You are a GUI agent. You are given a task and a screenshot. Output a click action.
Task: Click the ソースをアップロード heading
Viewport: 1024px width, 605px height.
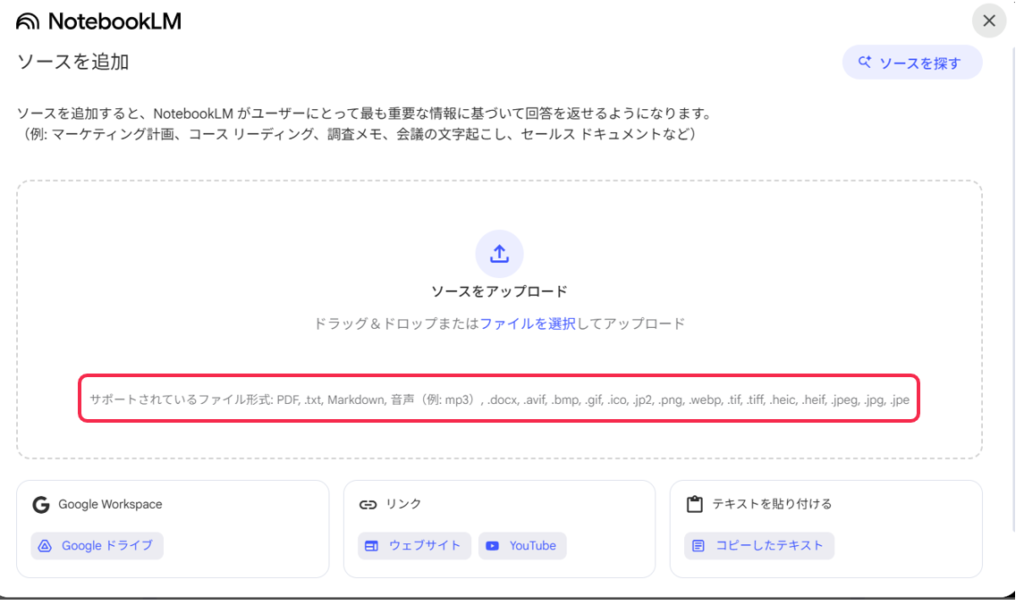pos(499,292)
